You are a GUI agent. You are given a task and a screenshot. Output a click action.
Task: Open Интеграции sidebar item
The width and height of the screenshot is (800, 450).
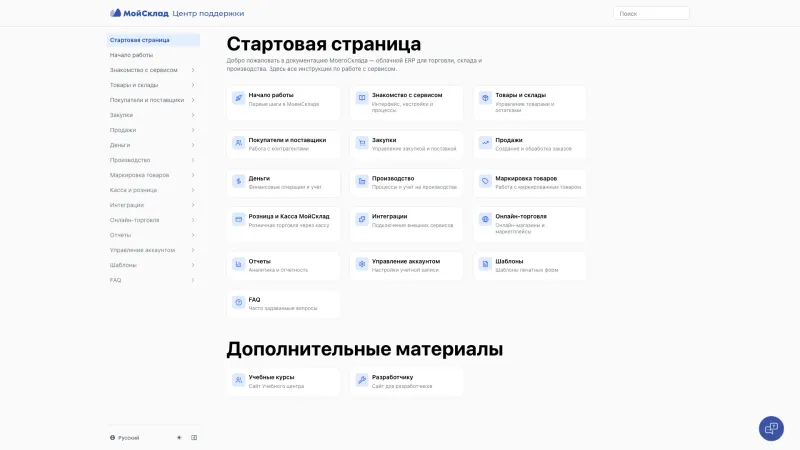153,205
